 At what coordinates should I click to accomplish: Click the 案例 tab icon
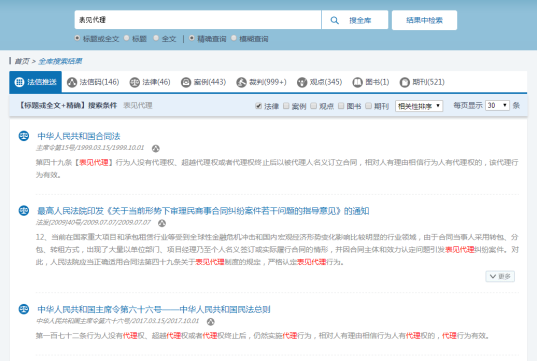(186, 82)
